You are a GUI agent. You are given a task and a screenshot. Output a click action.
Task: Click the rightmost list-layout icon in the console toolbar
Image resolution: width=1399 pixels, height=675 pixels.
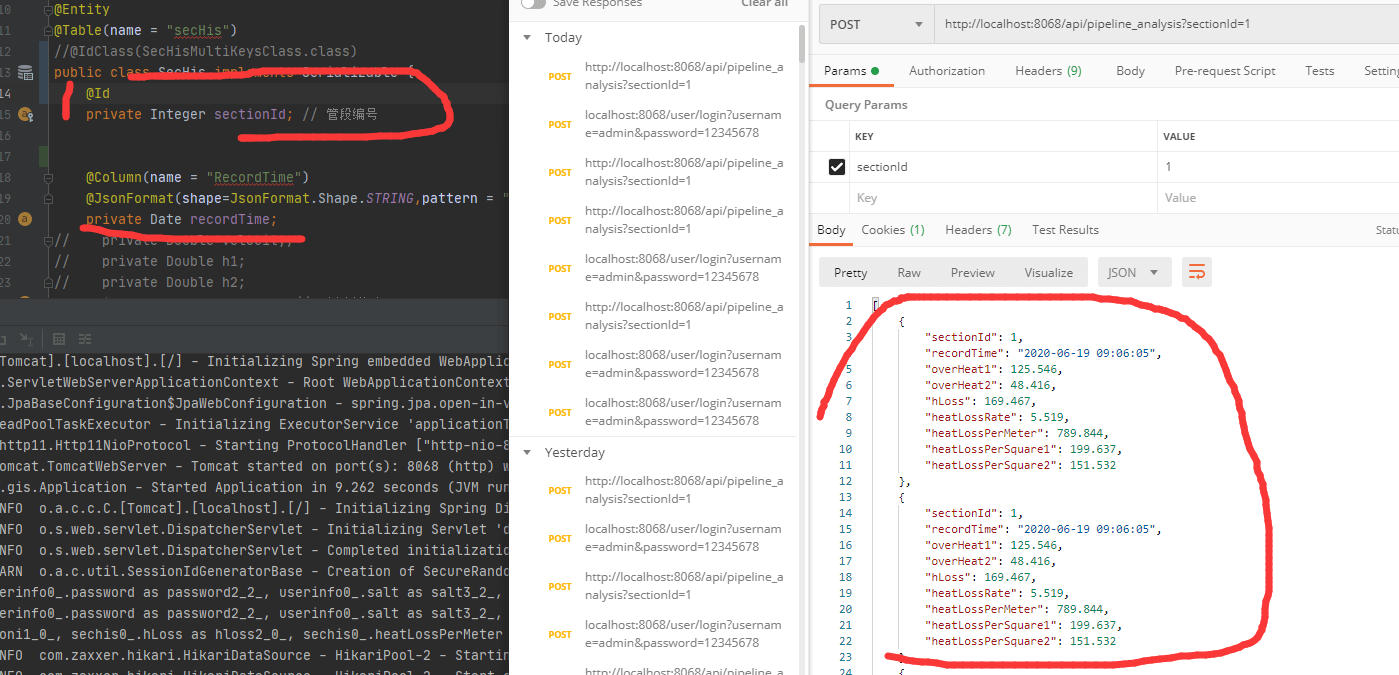[x=86, y=339]
